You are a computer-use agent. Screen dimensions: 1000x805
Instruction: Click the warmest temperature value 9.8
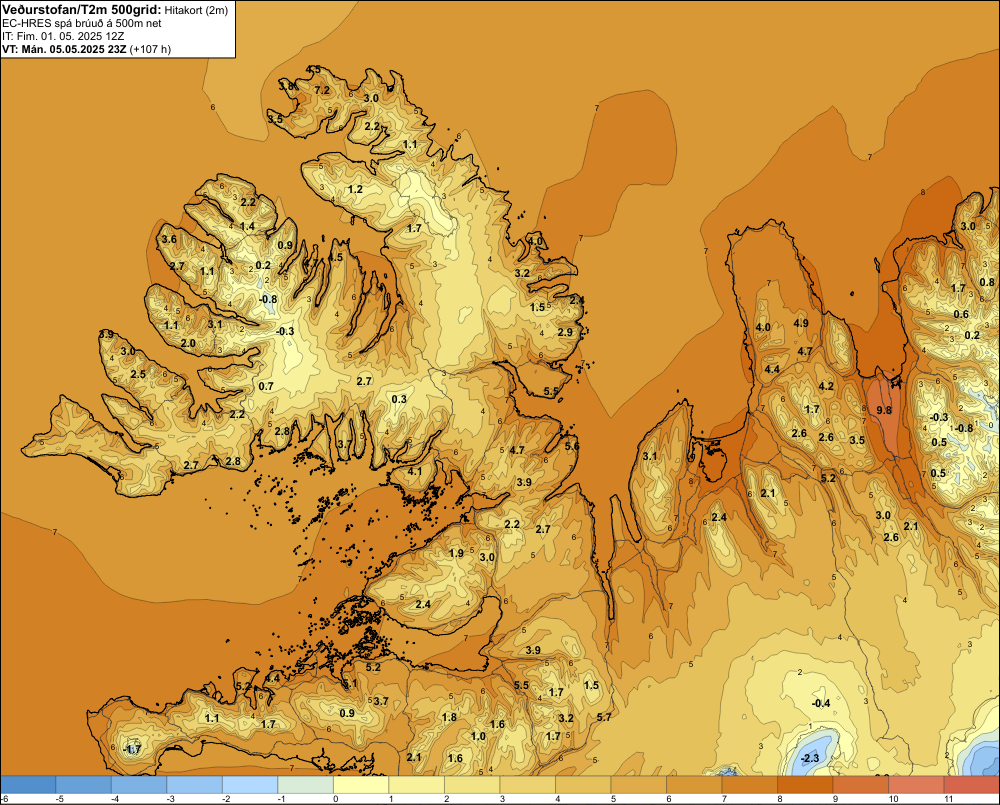(884, 410)
